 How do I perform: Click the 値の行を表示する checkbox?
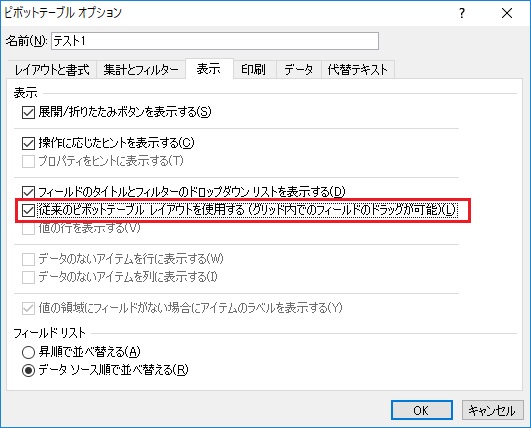tap(28, 229)
